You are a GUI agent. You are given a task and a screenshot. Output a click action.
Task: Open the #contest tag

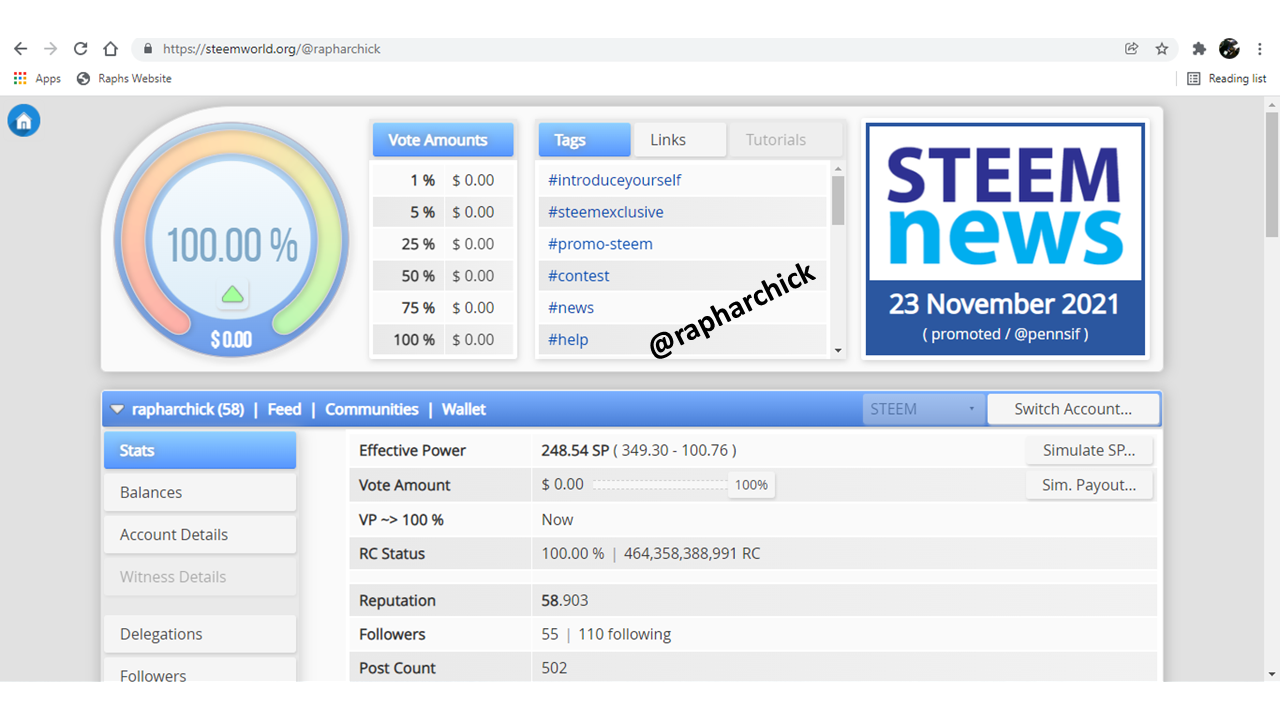pyautogui.click(x=578, y=276)
